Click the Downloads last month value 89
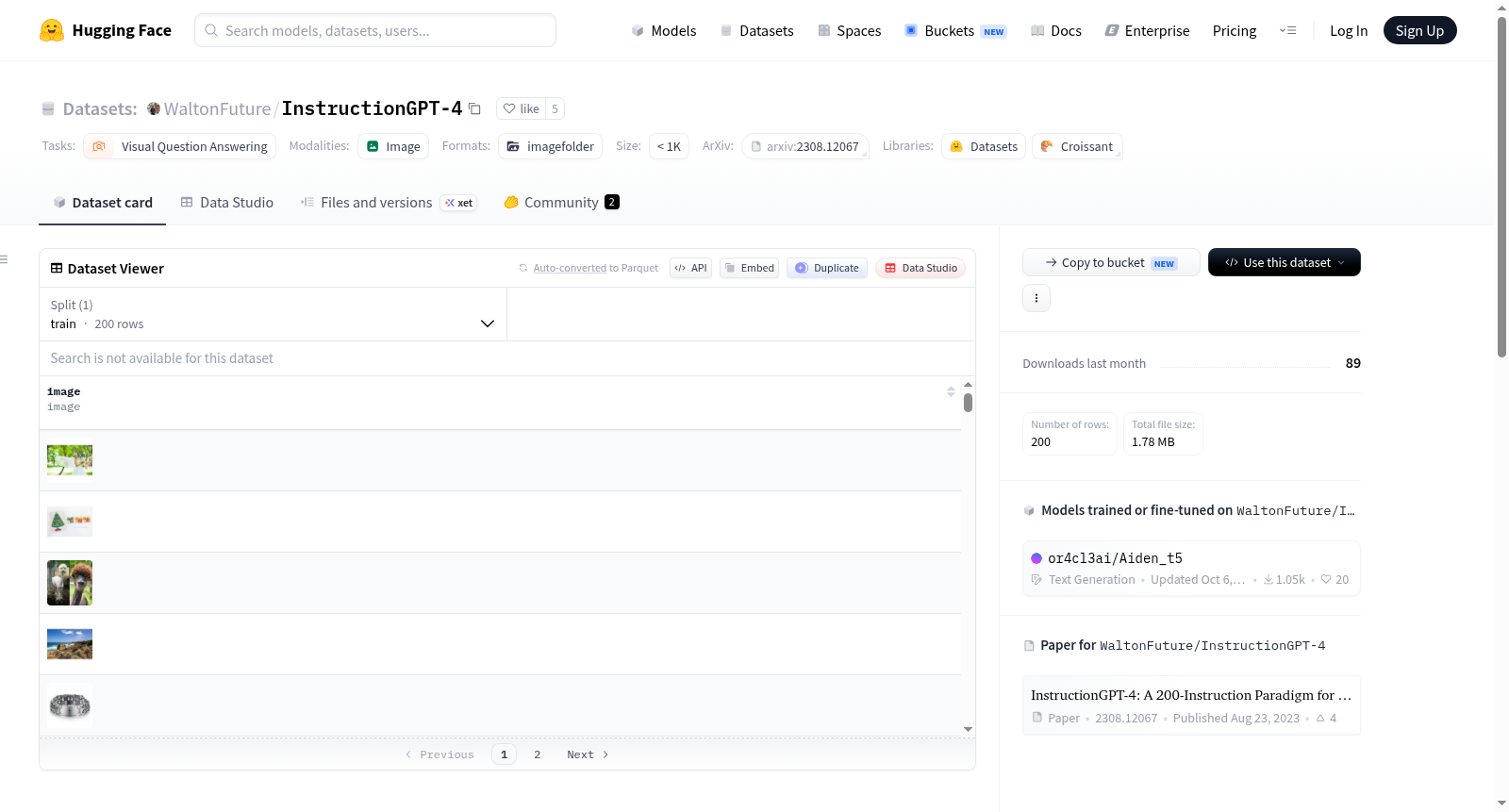 click(x=1352, y=363)
